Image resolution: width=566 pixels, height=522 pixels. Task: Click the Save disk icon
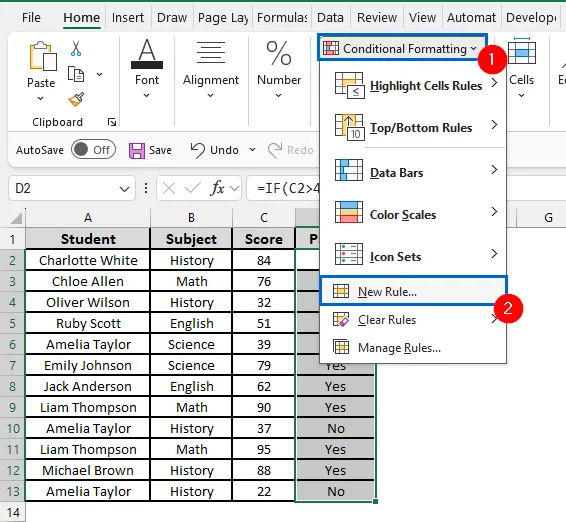pos(137,150)
